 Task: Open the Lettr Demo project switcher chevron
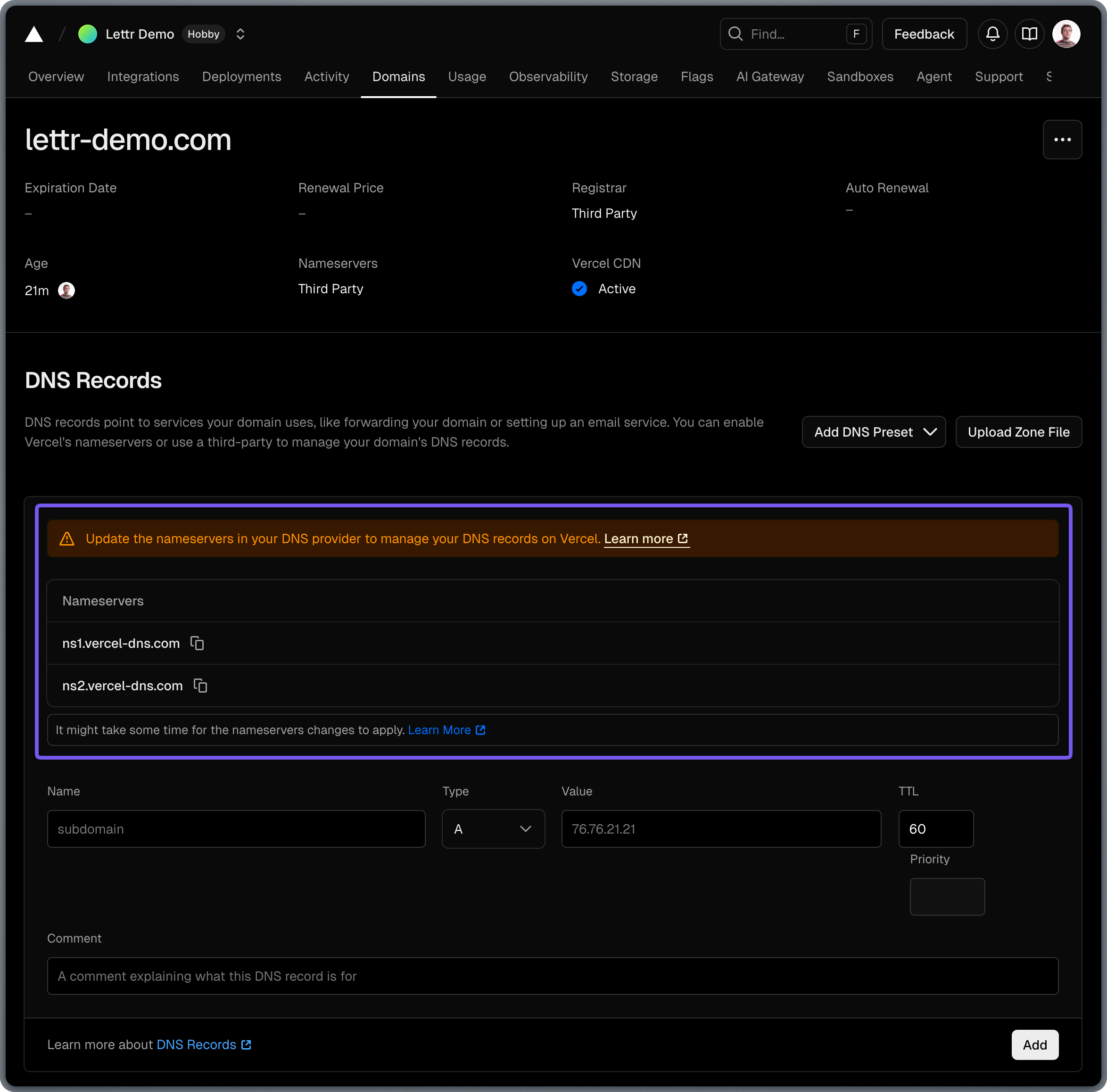pyautogui.click(x=240, y=34)
